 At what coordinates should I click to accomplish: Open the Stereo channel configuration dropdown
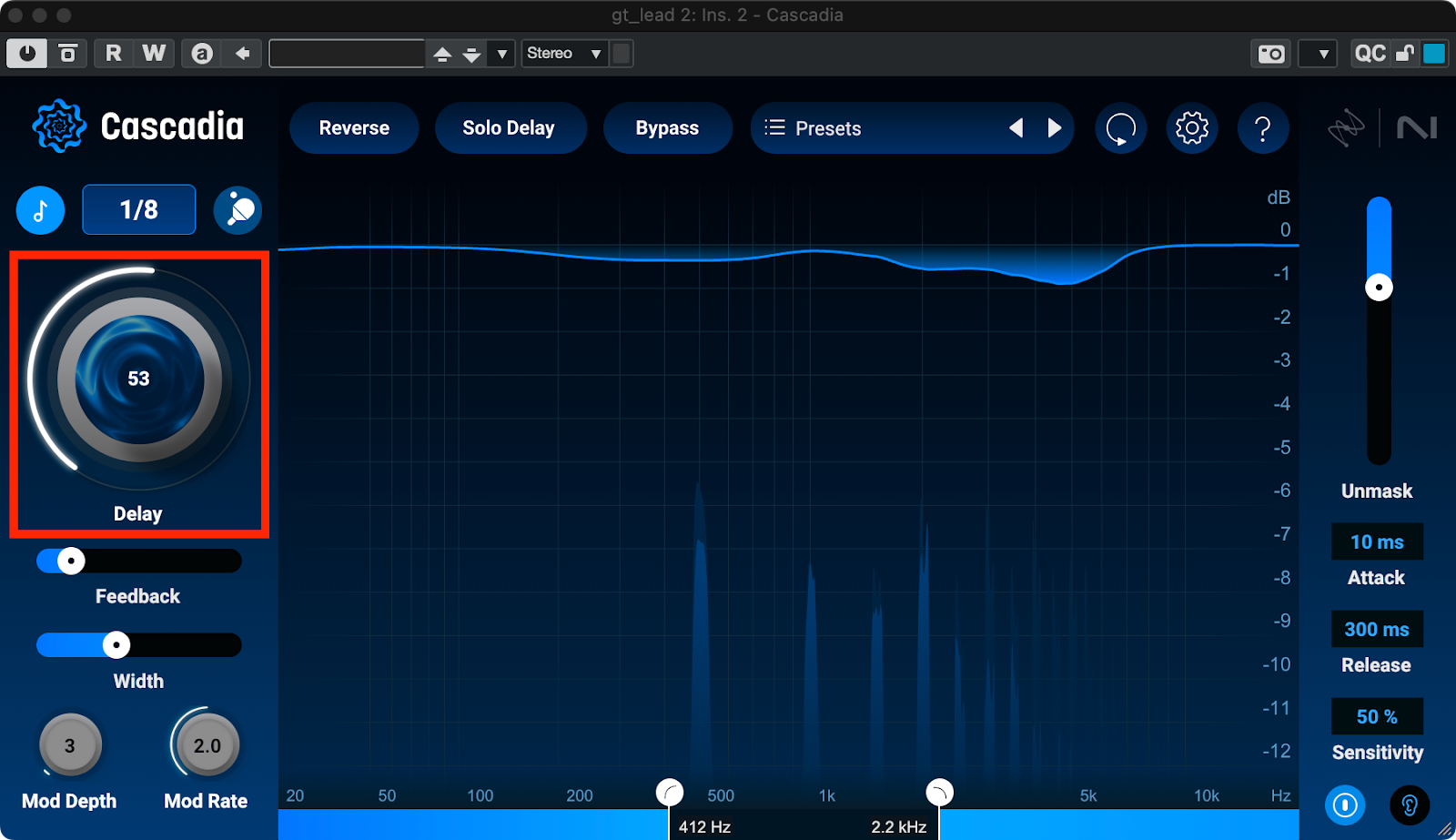tap(564, 54)
